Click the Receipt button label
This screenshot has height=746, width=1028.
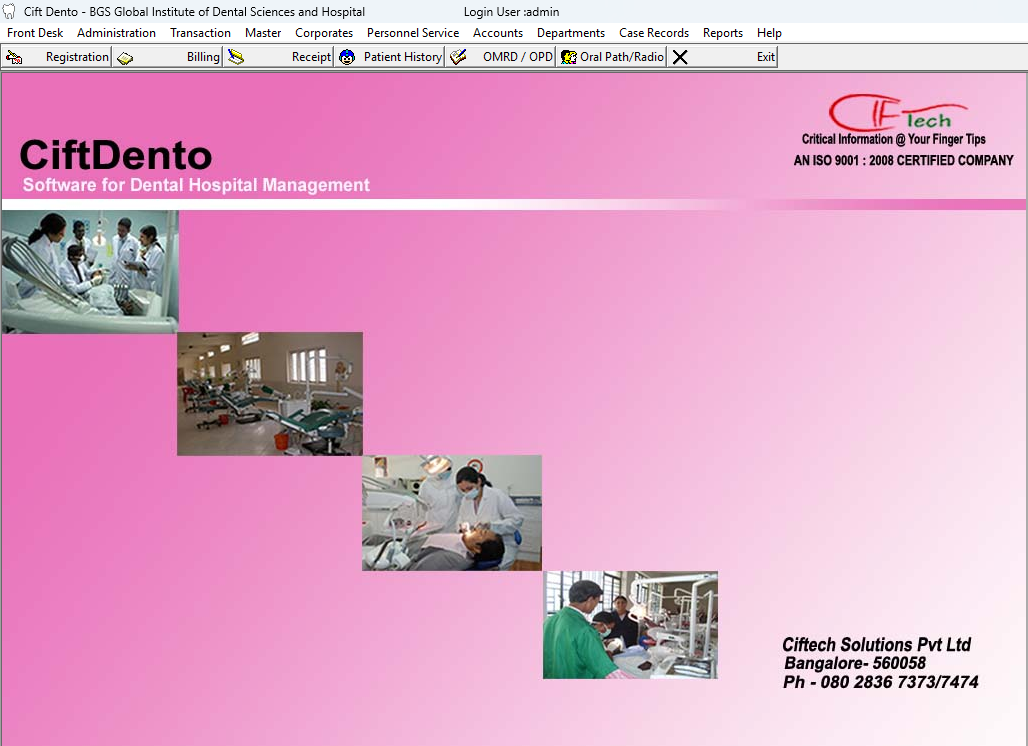[x=311, y=57]
